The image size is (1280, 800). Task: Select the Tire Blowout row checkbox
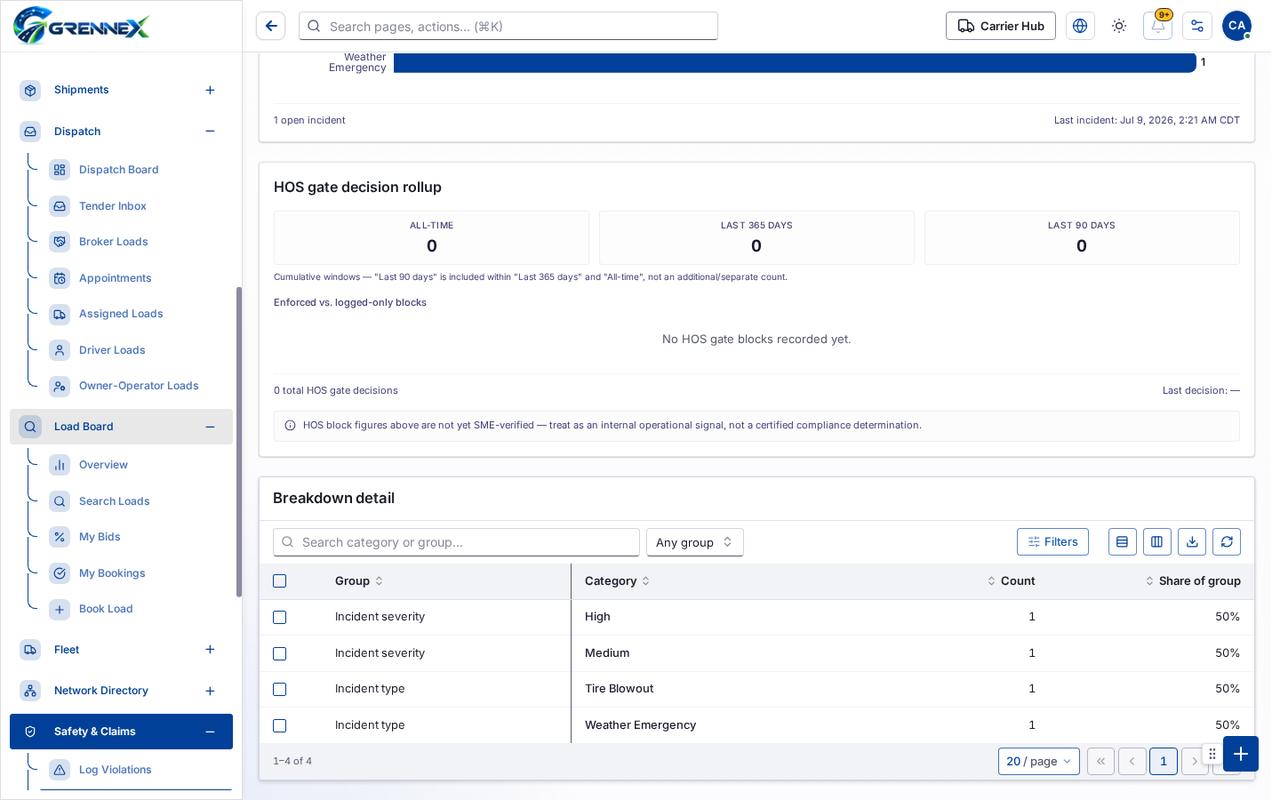(280, 689)
